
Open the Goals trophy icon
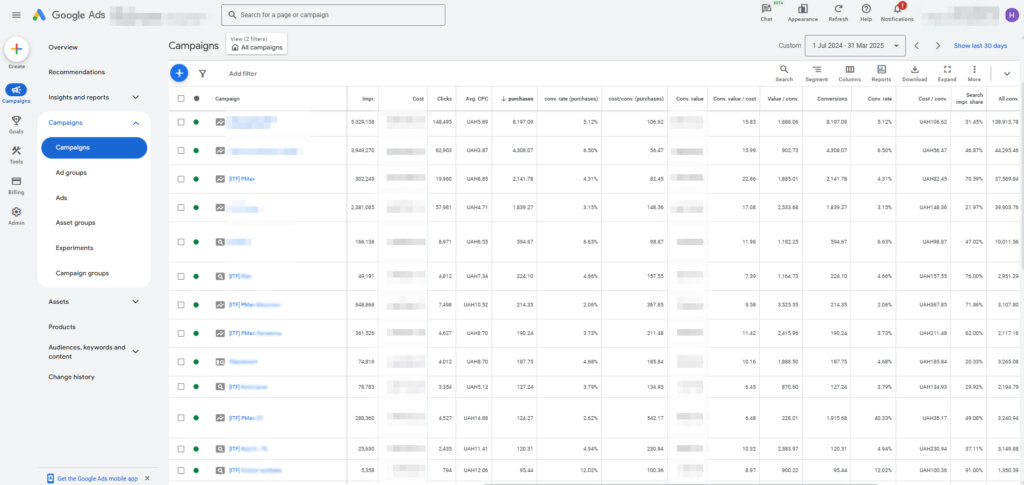pos(16,120)
